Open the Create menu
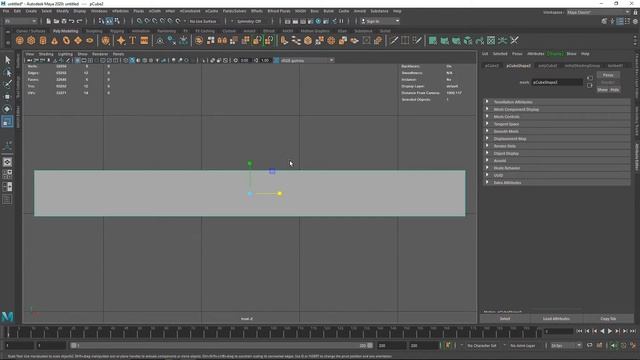This screenshot has height=360, width=640. [31, 11]
